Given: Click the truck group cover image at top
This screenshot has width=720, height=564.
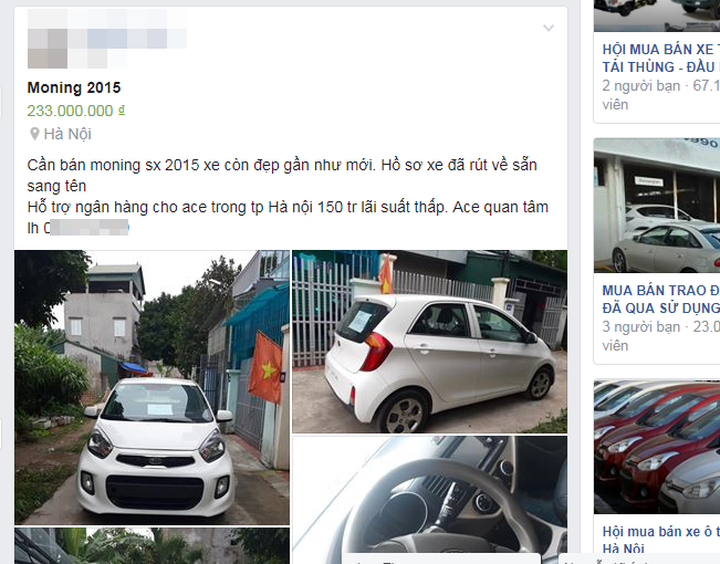Looking at the screenshot, I should click(657, 16).
